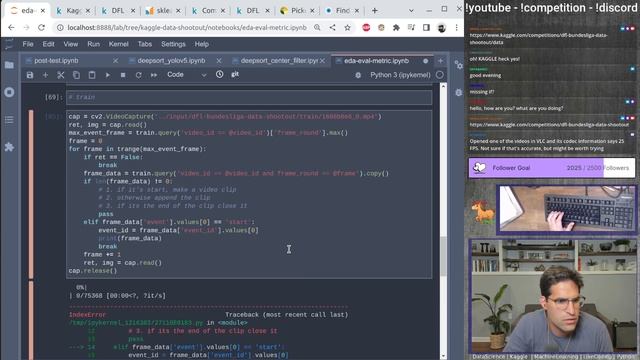
Task: Open the Edit menu
Action: 48,44
